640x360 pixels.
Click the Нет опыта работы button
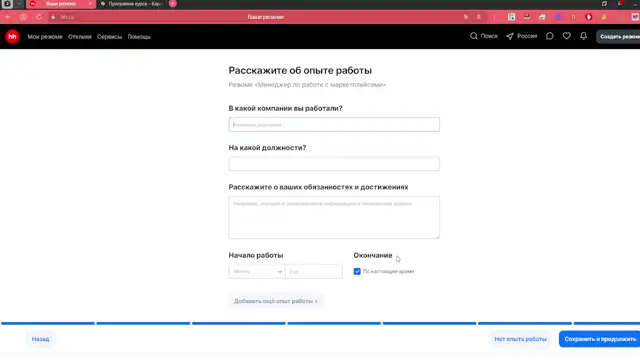click(520, 339)
